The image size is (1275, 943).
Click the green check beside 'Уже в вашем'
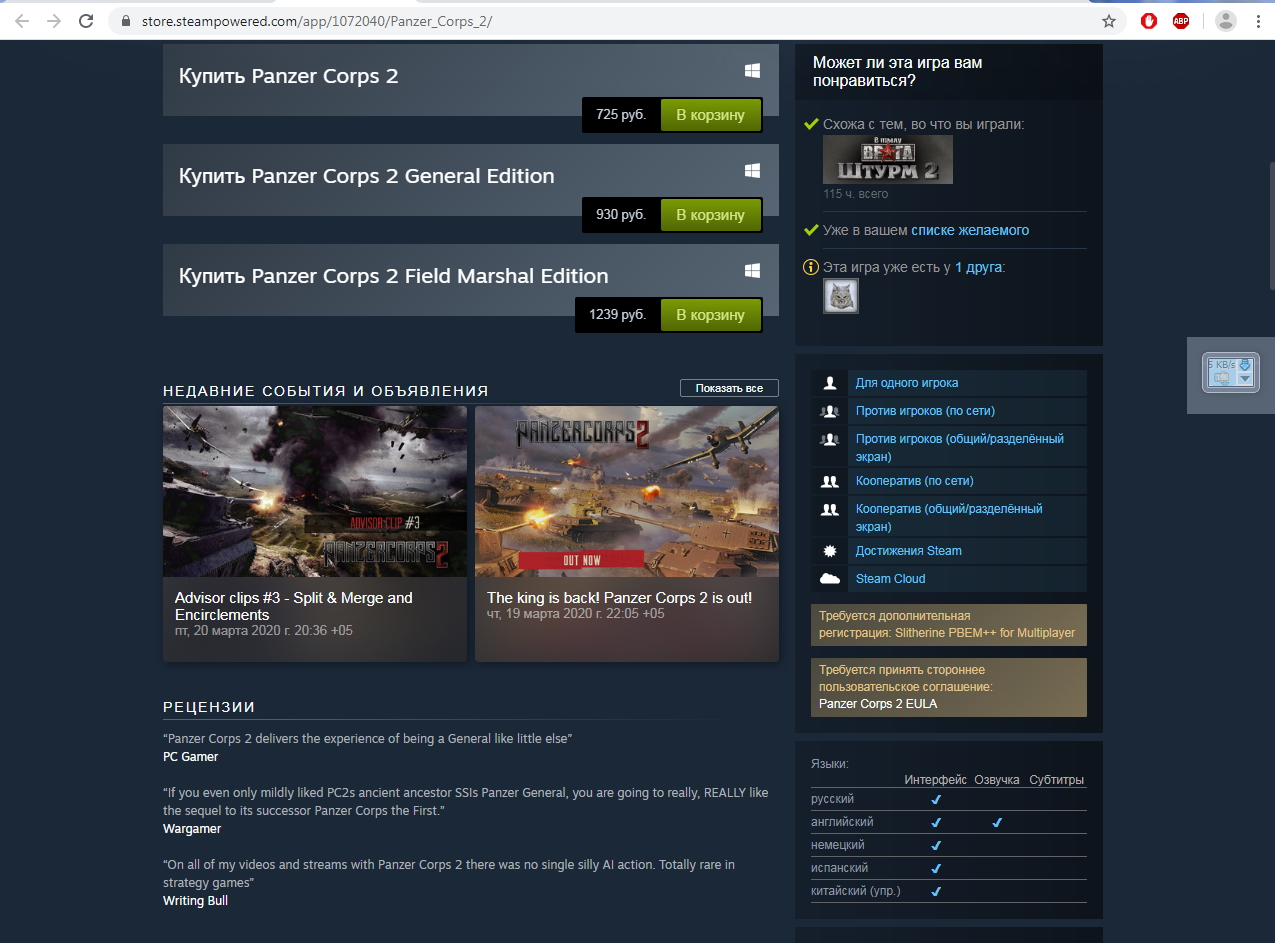point(811,230)
